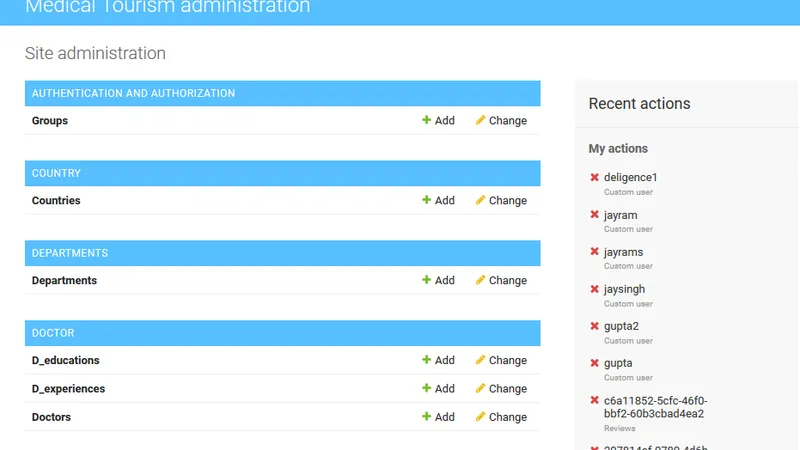This screenshot has height=450, width=800.
Task: Select the c6a11852-5cfc-46f0 review entry
Action: tap(656, 407)
